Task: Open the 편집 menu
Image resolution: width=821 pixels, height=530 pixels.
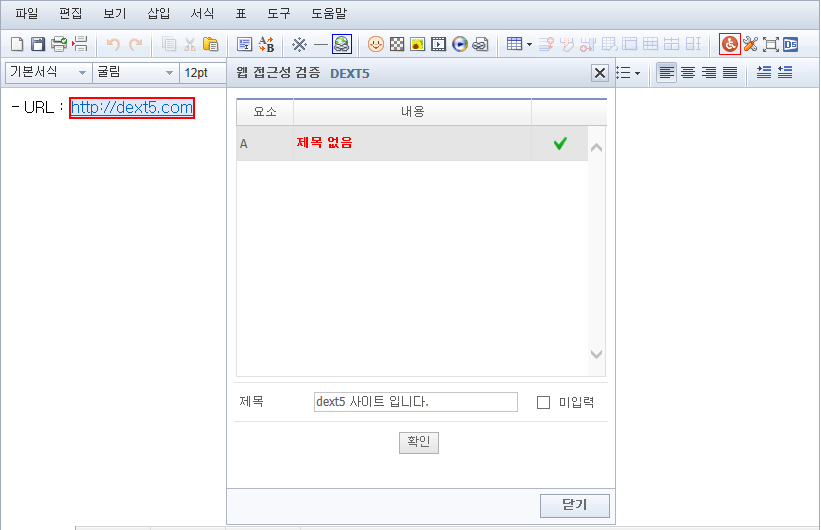Action: coord(70,14)
